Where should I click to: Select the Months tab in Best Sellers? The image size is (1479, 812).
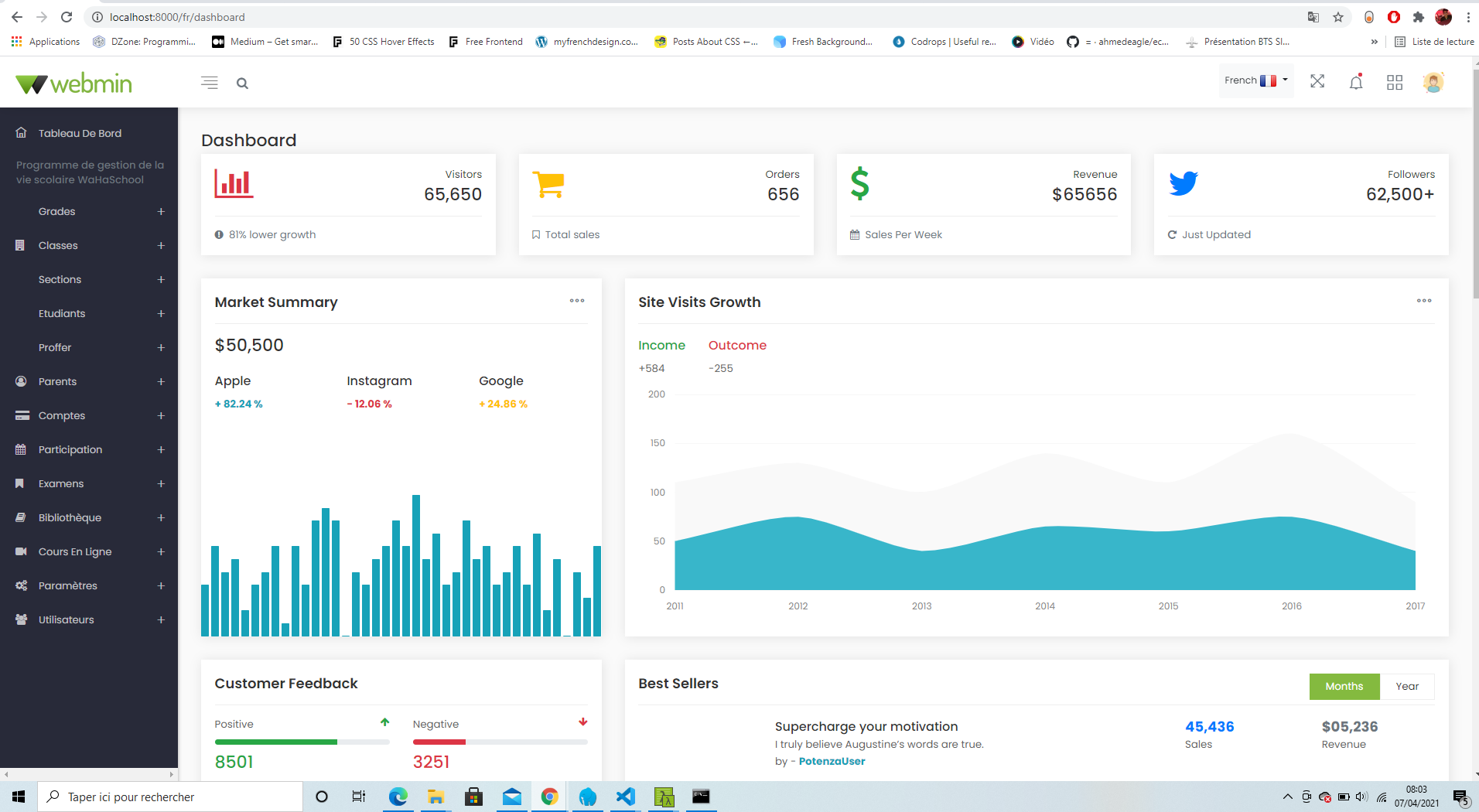[1344, 687]
